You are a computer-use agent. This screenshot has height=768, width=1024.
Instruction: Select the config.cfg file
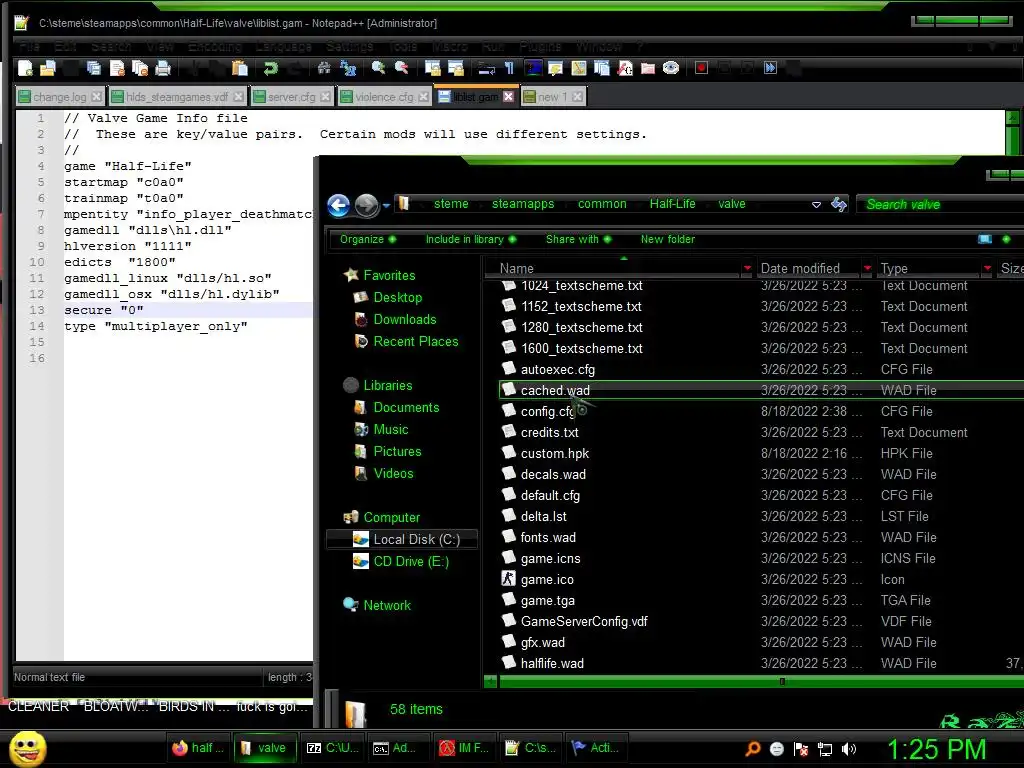tap(547, 411)
